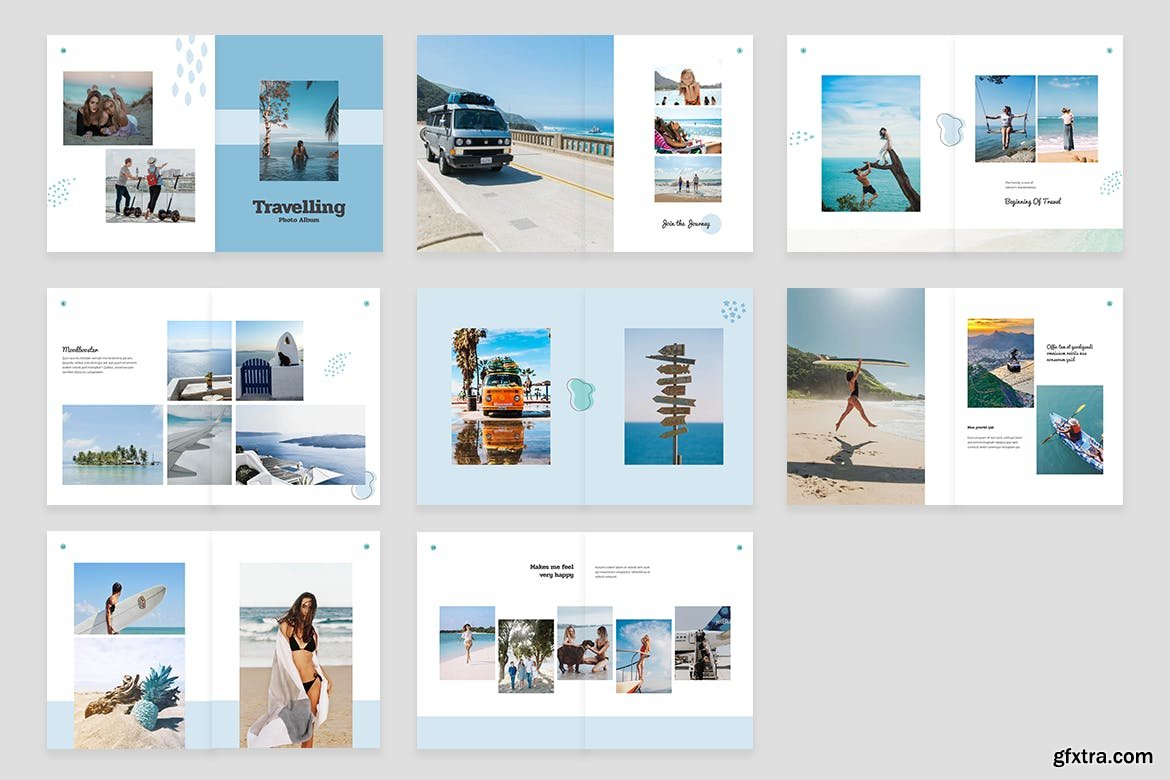Click the wooden signpost photo

click(673, 396)
